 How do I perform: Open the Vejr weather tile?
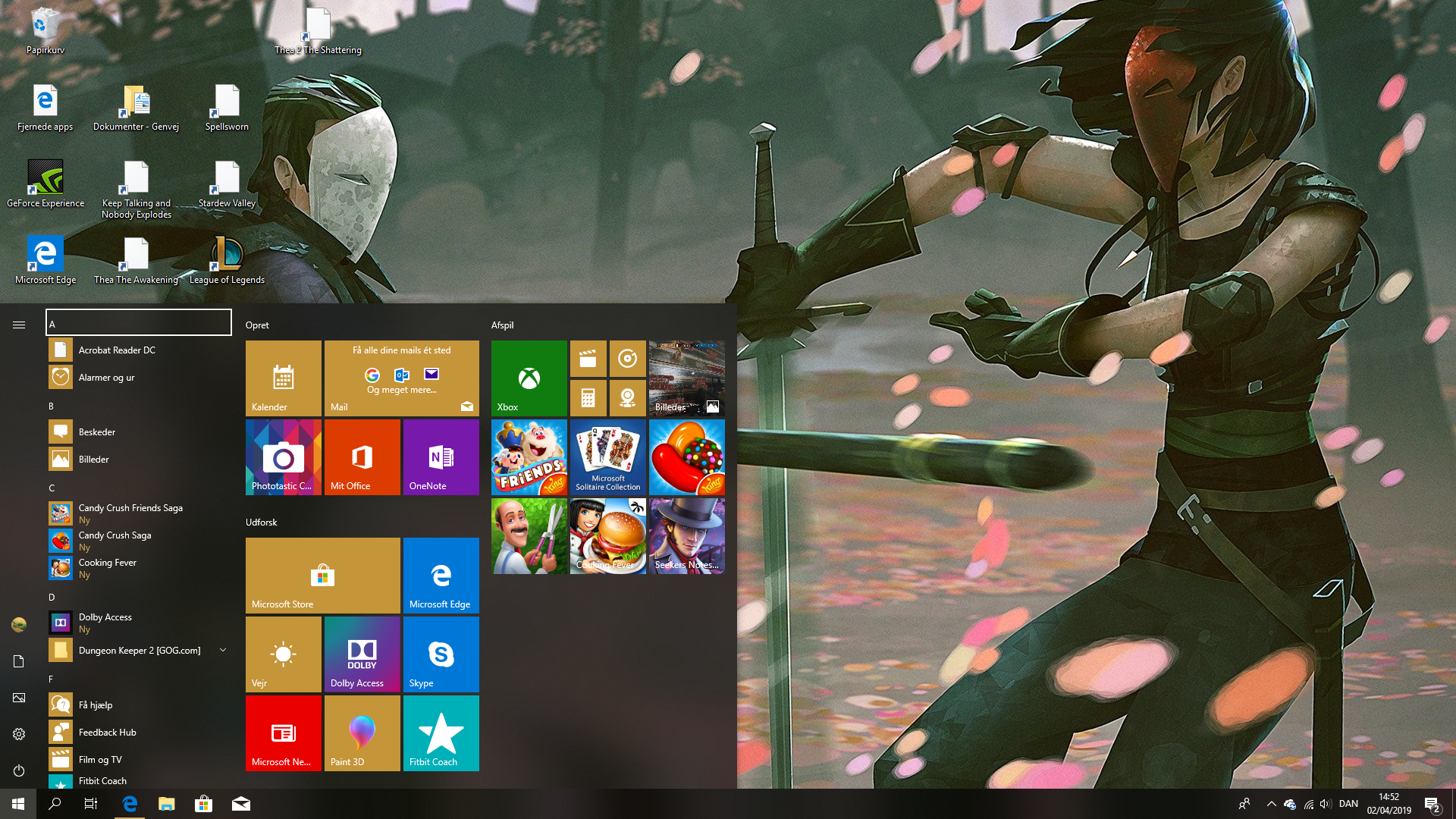tap(283, 654)
